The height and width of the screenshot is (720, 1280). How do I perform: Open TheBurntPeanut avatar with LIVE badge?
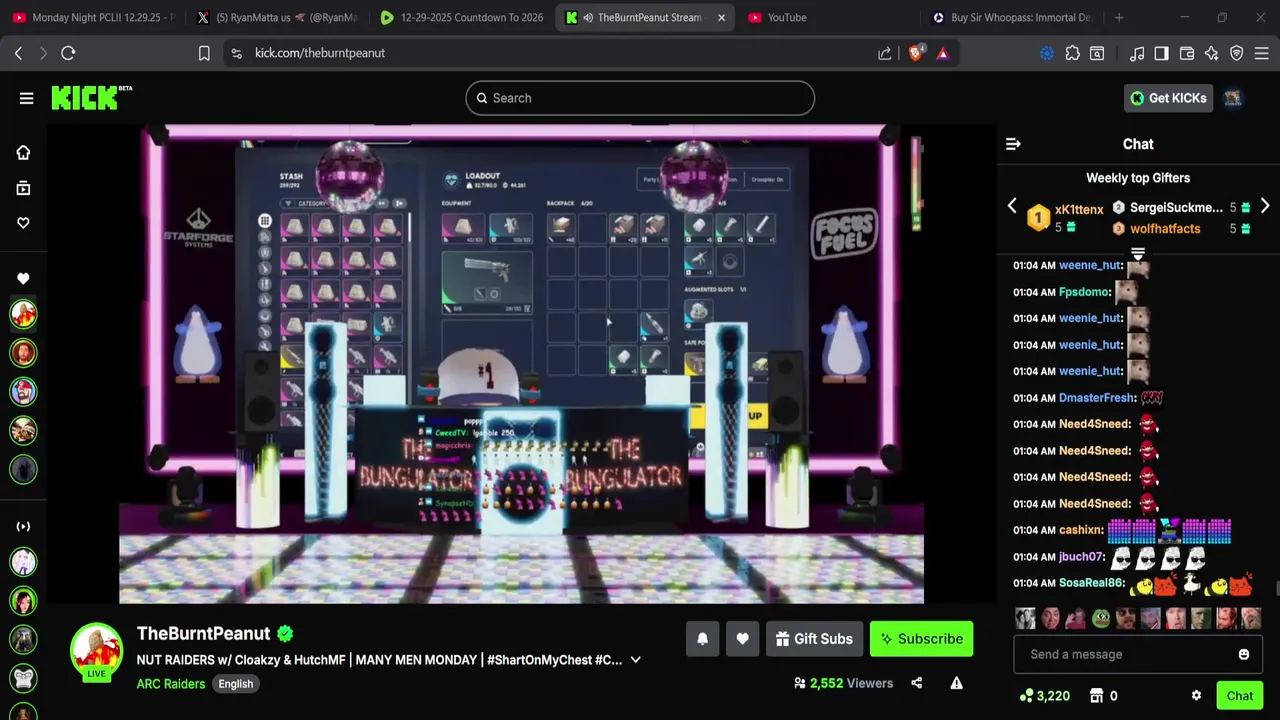96,653
